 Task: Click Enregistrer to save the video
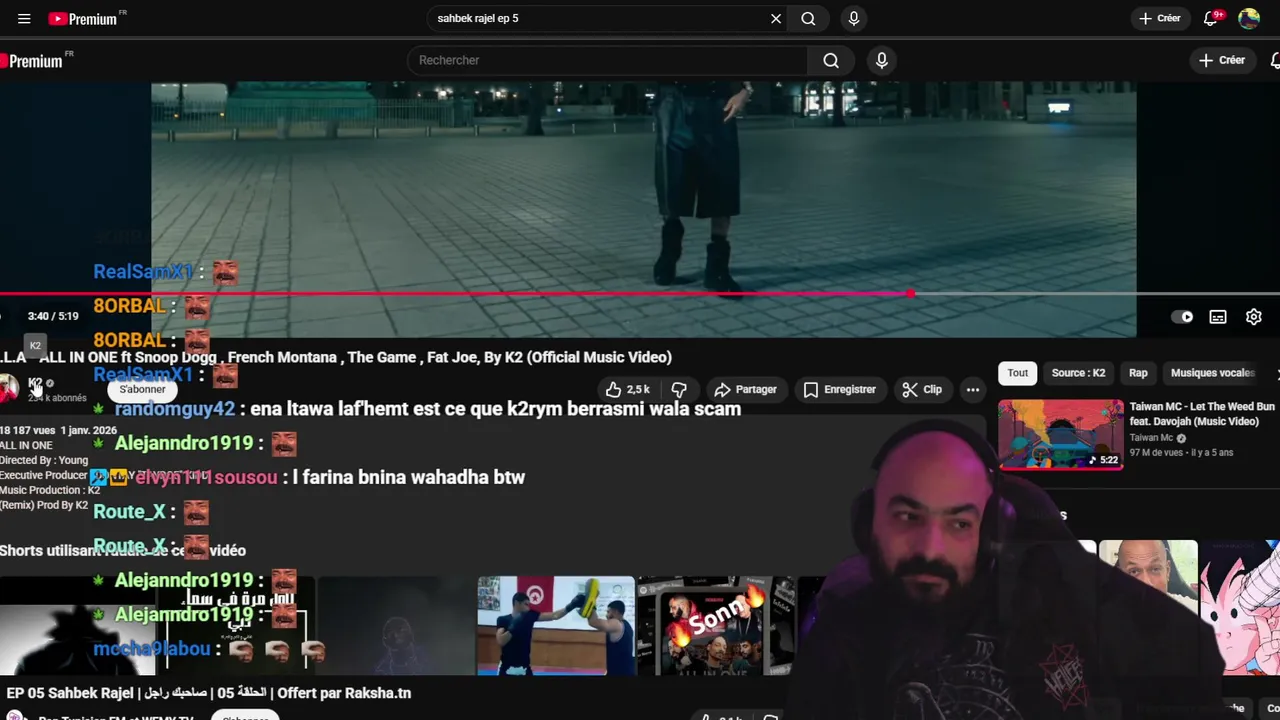tap(840, 389)
